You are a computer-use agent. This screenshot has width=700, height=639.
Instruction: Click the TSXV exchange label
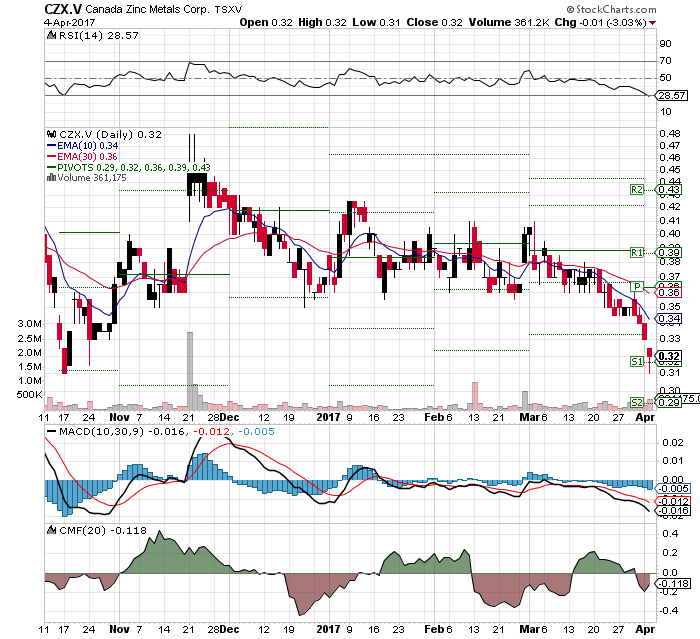(228, 10)
